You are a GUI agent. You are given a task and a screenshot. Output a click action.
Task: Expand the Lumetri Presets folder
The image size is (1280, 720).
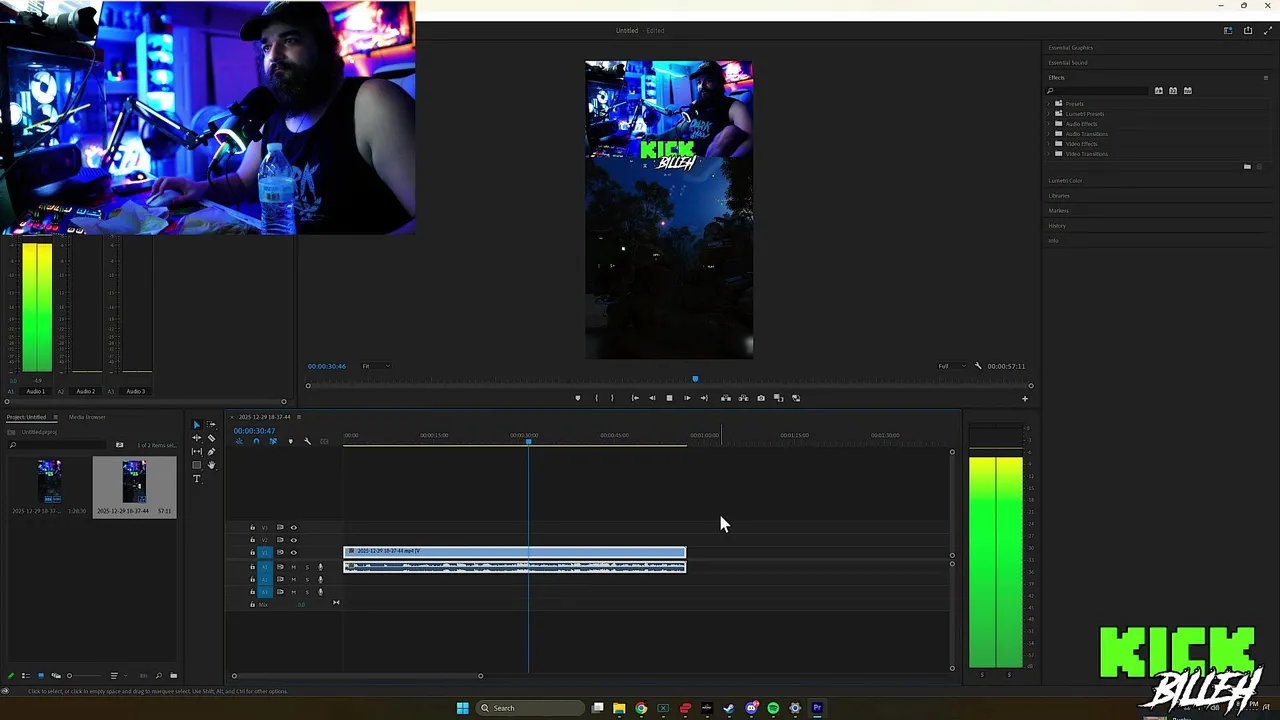[x=1049, y=114]
